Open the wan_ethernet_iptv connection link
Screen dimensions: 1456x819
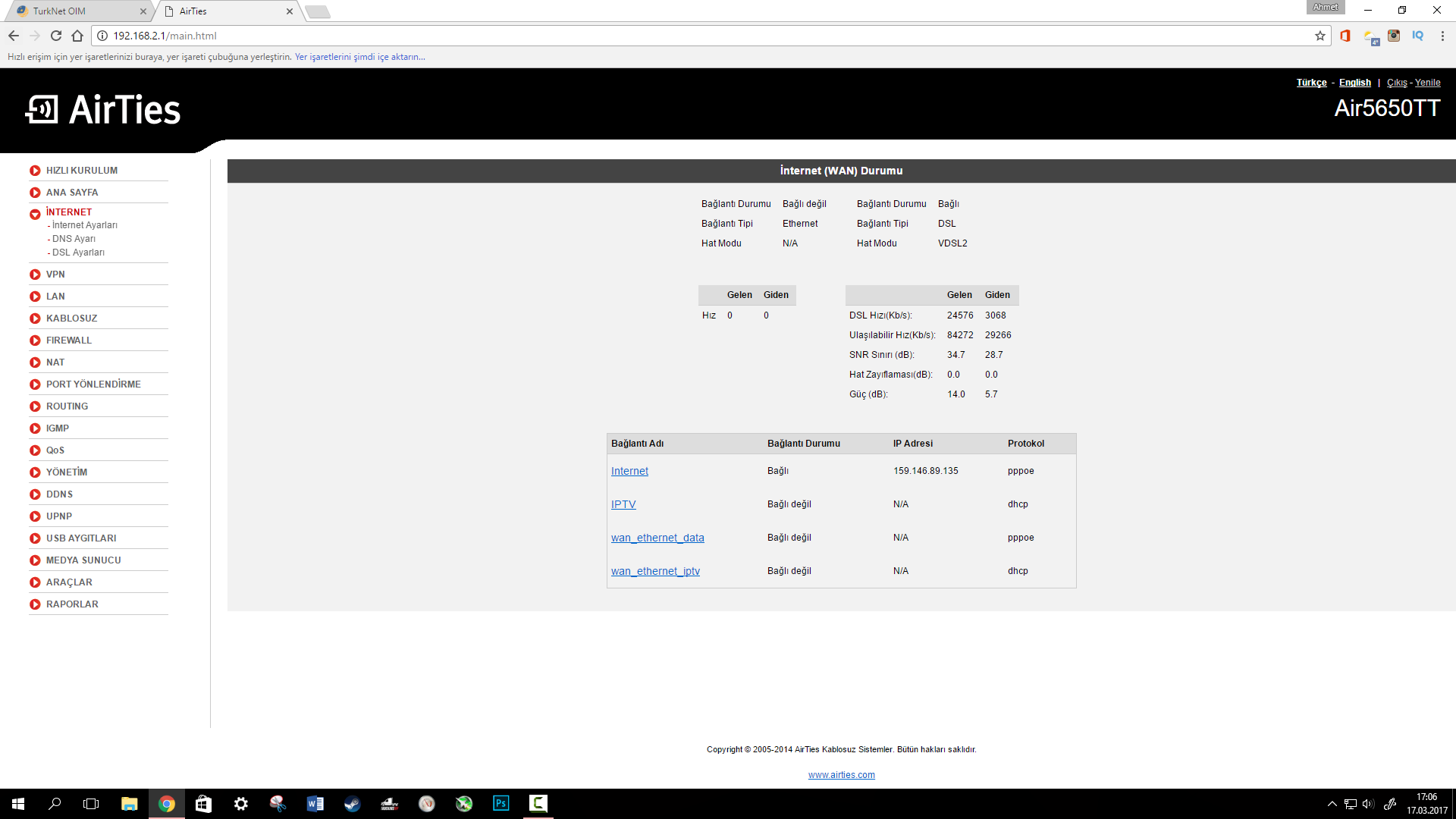(655, 571)
